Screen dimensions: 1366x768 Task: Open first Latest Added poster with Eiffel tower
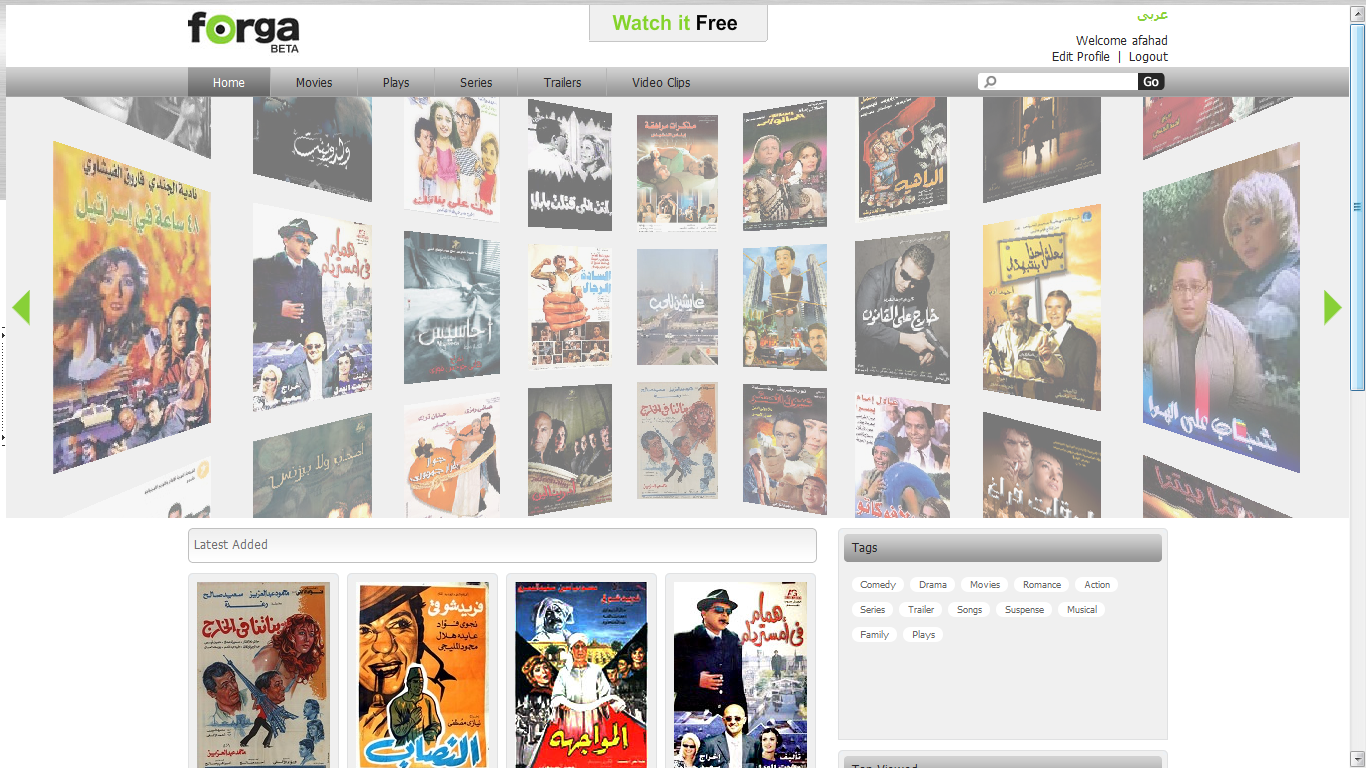pos(263,674)
